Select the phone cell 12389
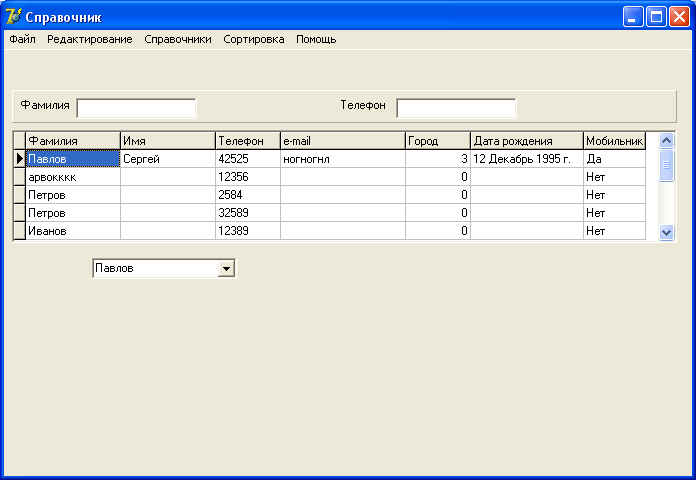Viewport: 696px width, 480px height. [248, 231]
